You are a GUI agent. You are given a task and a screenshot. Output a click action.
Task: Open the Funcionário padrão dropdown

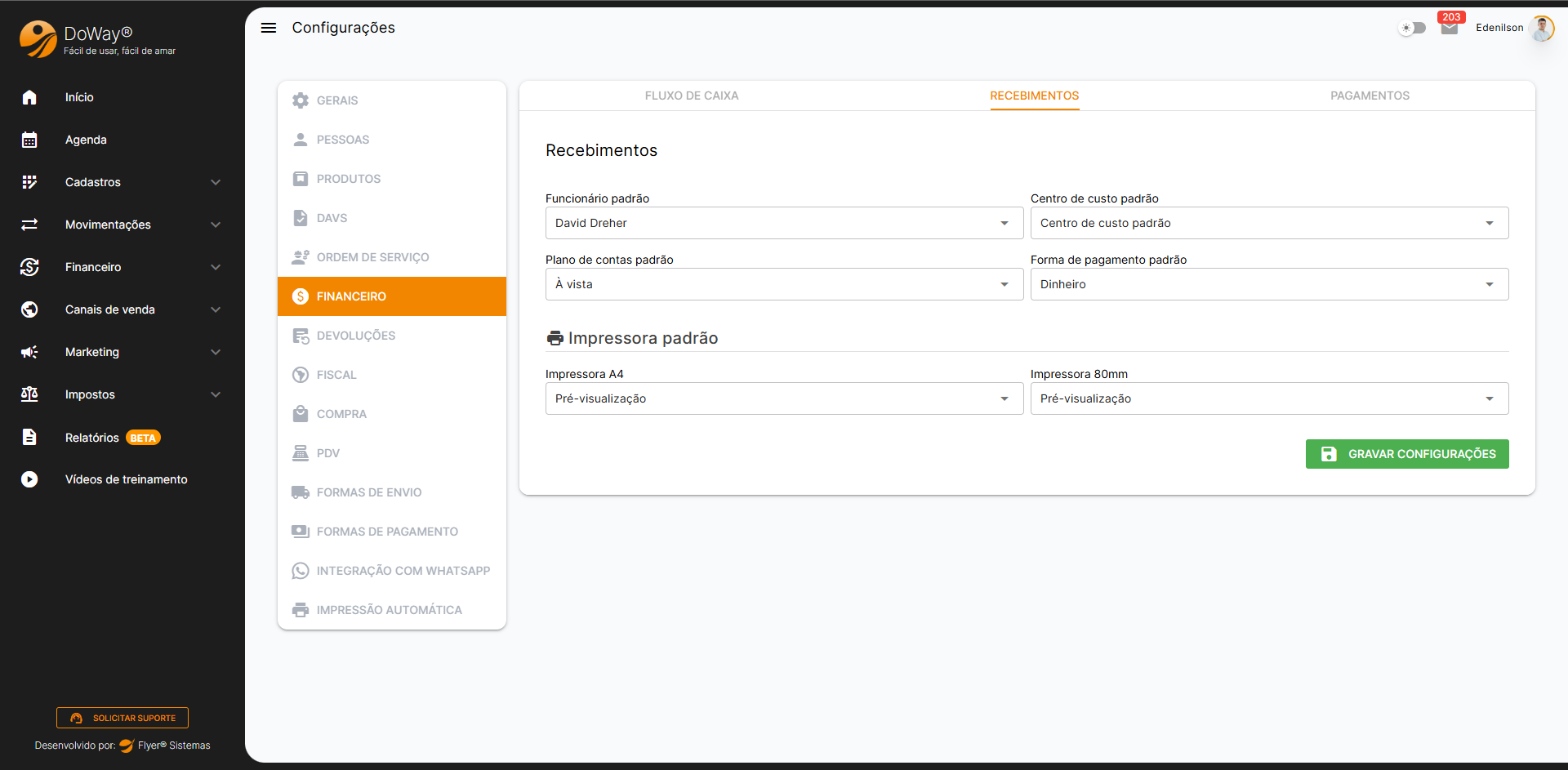tap(783, 223)
